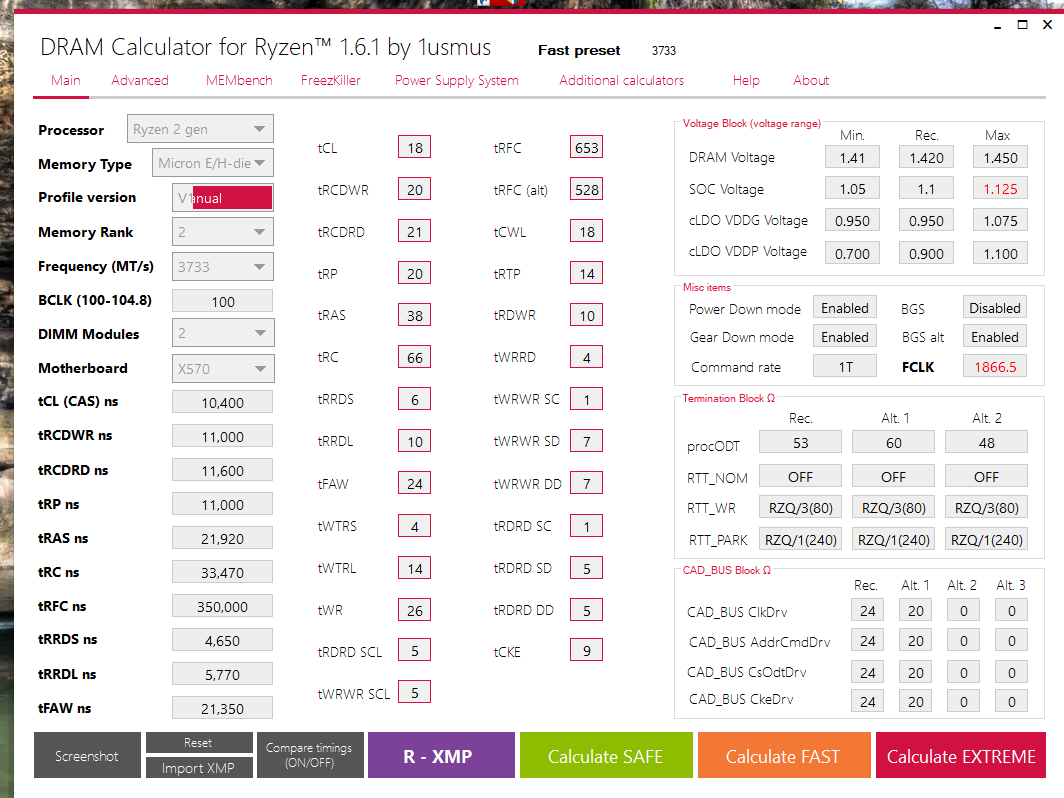This screenshot has width=1064, height=798.
Task: Click CAD_BUS AddrCmdDrv Alt. 1 value
Action: 915,641
